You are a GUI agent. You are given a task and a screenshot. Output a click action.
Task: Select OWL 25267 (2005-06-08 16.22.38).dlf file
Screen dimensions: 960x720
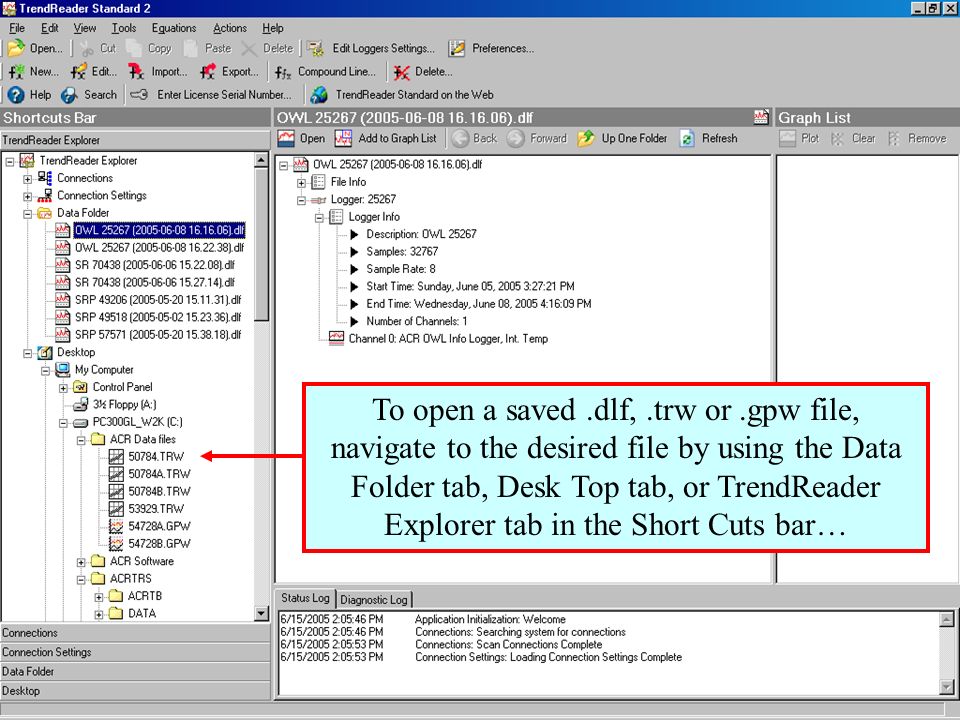point(159,248)
